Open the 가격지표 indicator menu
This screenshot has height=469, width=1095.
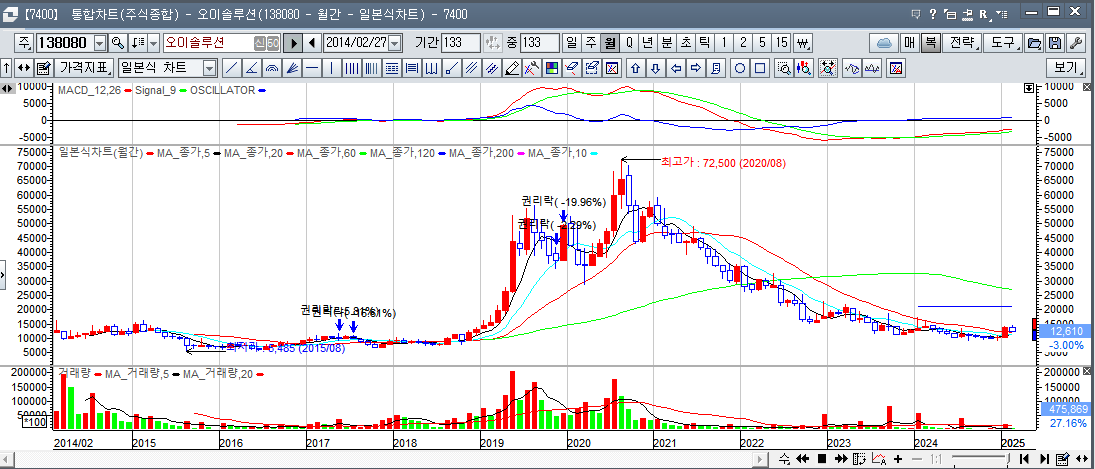click(85, 68)
